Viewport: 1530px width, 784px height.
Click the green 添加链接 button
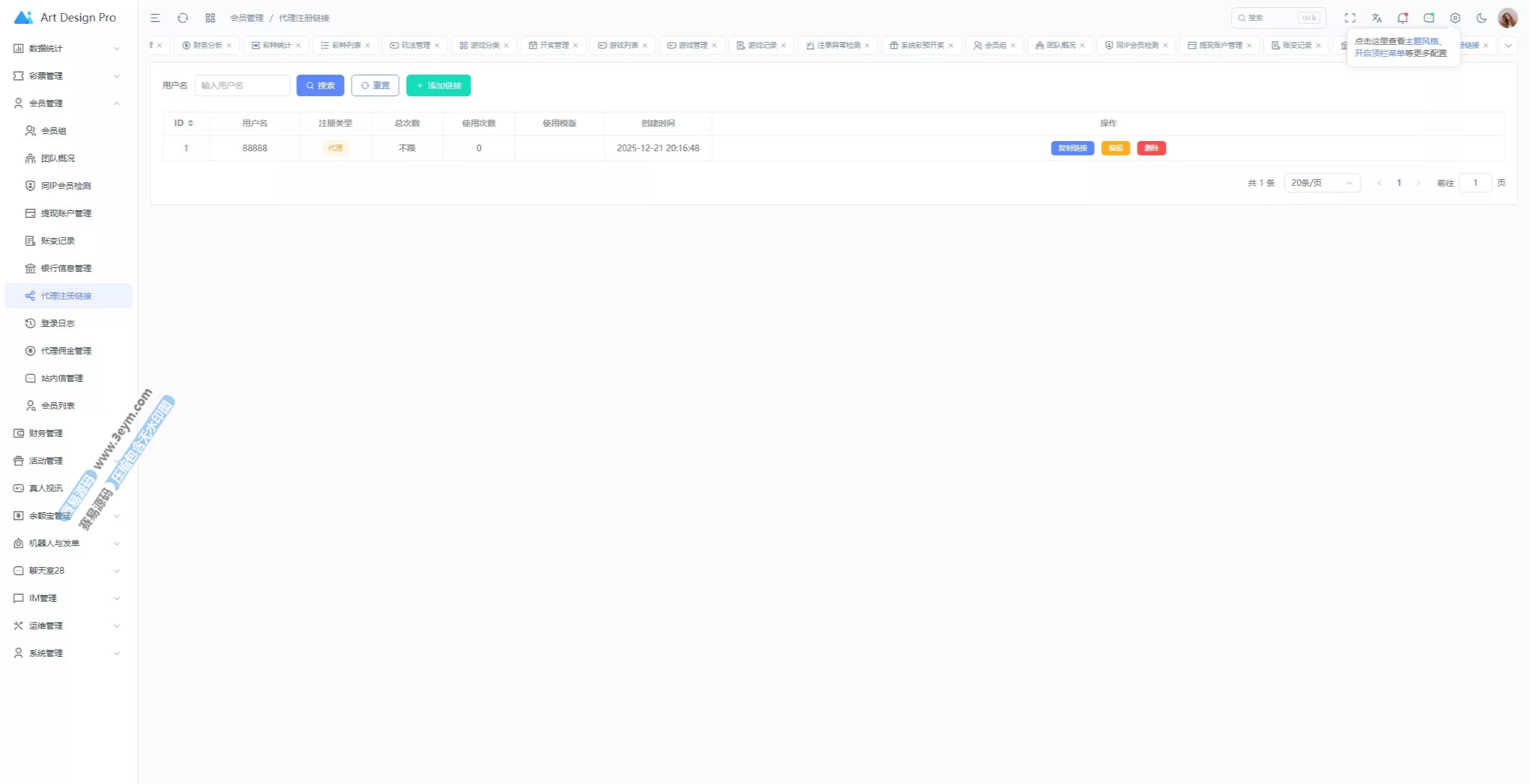coord(439,85)
